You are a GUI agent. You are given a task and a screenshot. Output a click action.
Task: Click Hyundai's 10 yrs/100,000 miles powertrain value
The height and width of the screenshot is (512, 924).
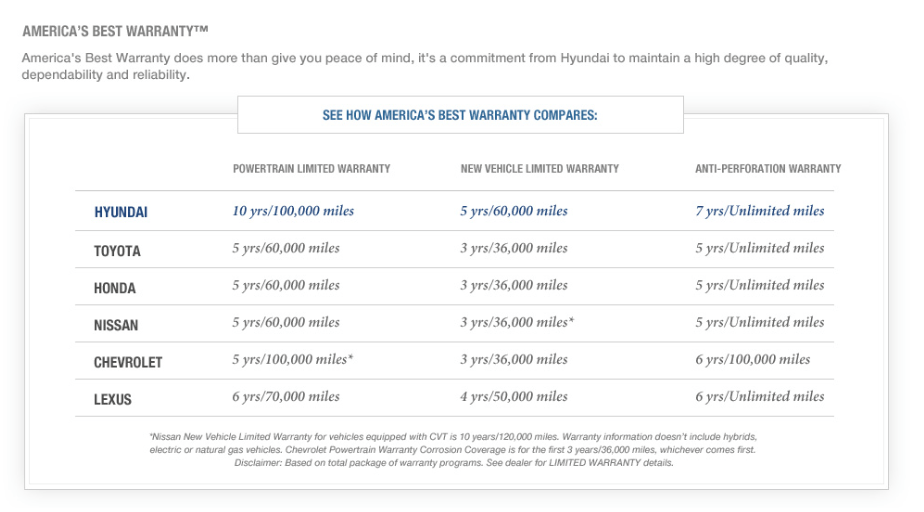pyautogui.click(x=293, y=211)
